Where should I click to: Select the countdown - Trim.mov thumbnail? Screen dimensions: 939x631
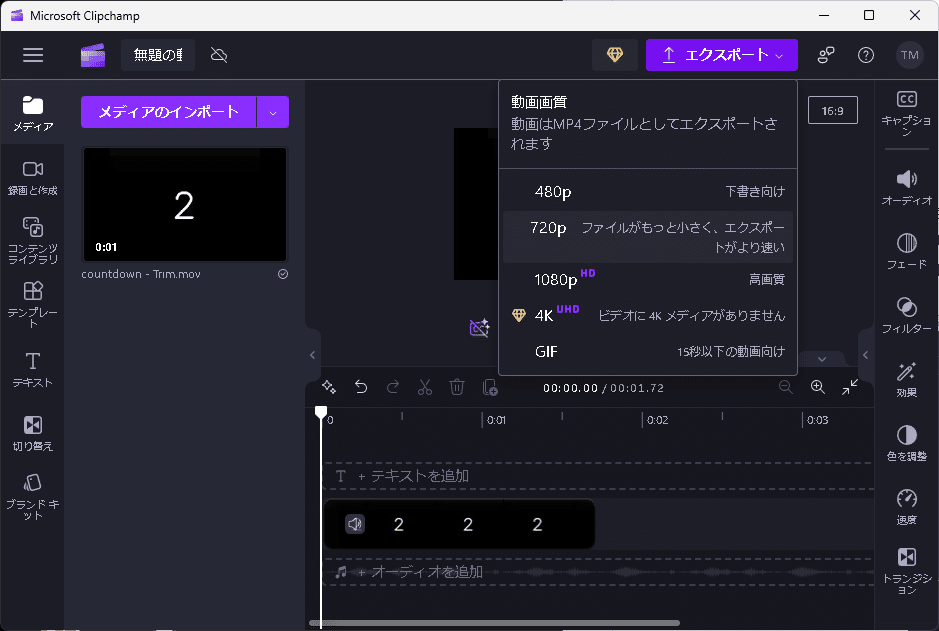coord(184,205)
